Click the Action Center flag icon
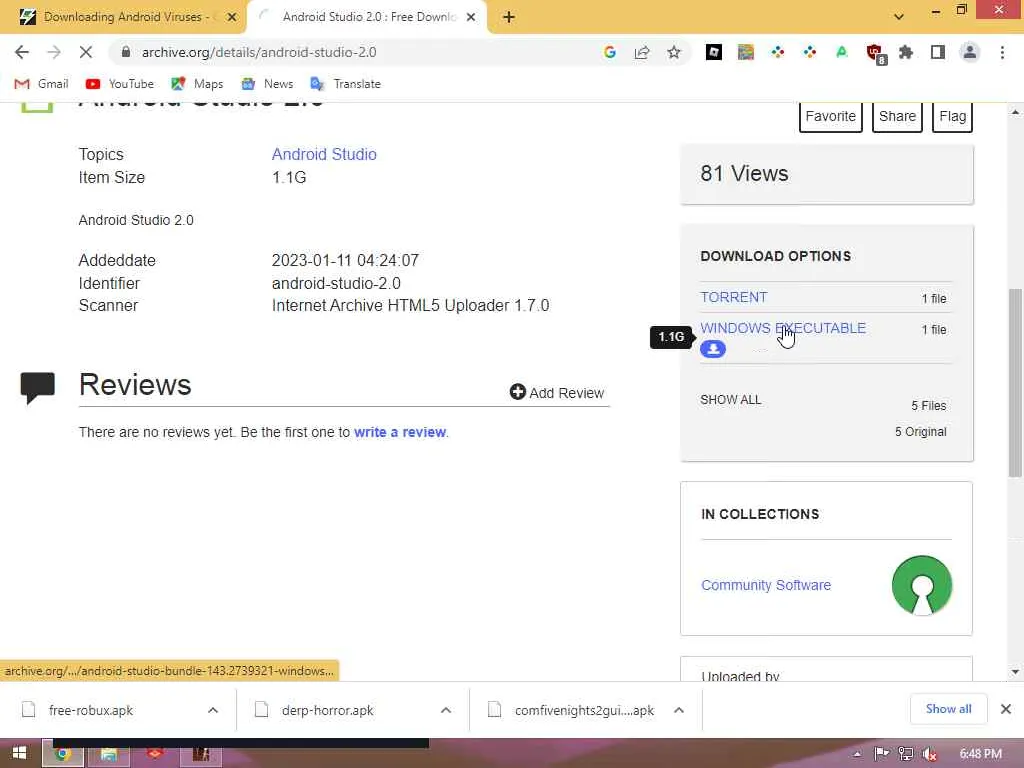Viewport: 1024px width, 768px height. click(882, 754)
